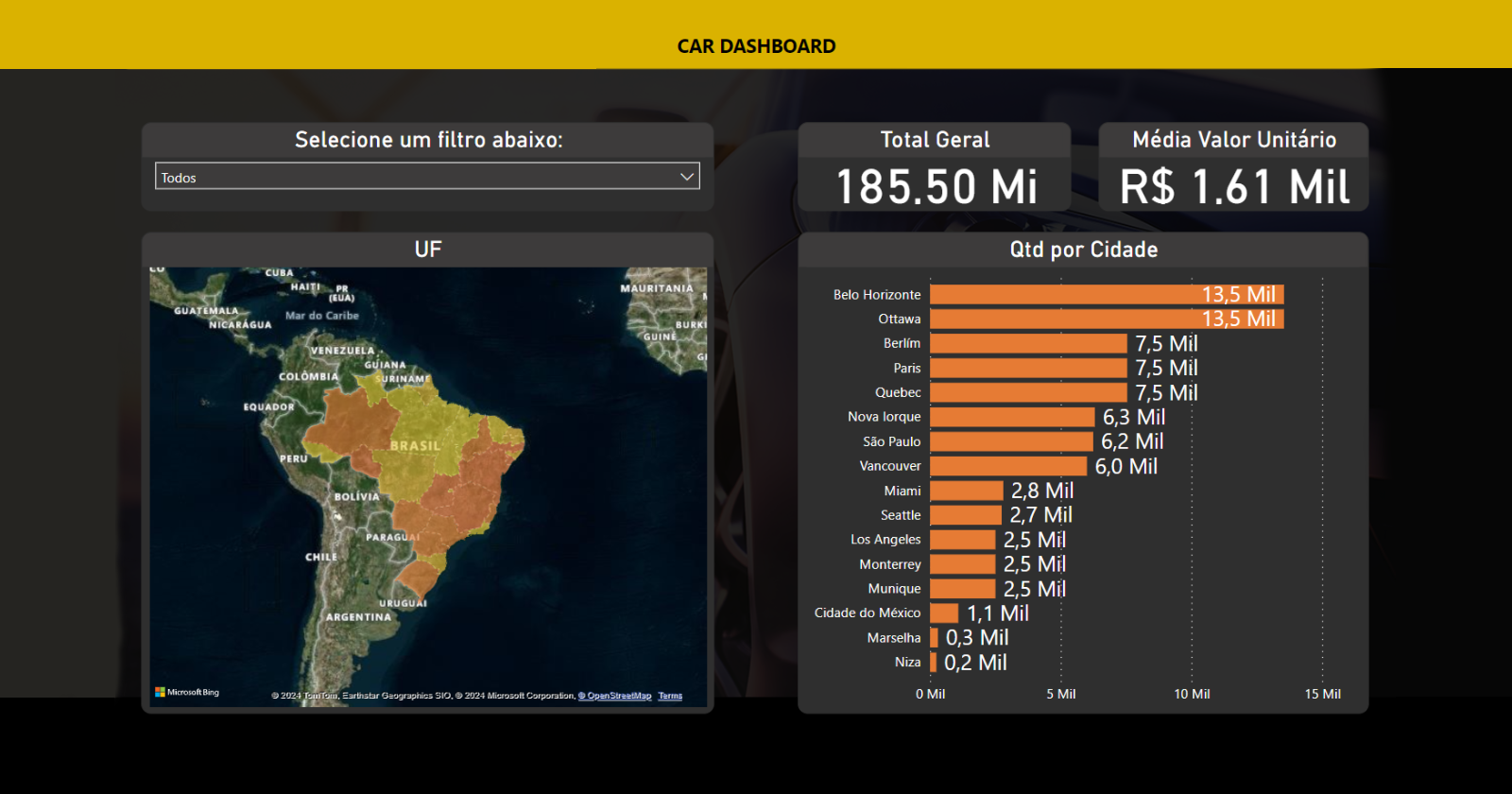
Task: Click the Monterrey bar
Action: pyautogui.click(x=963, y=565)
